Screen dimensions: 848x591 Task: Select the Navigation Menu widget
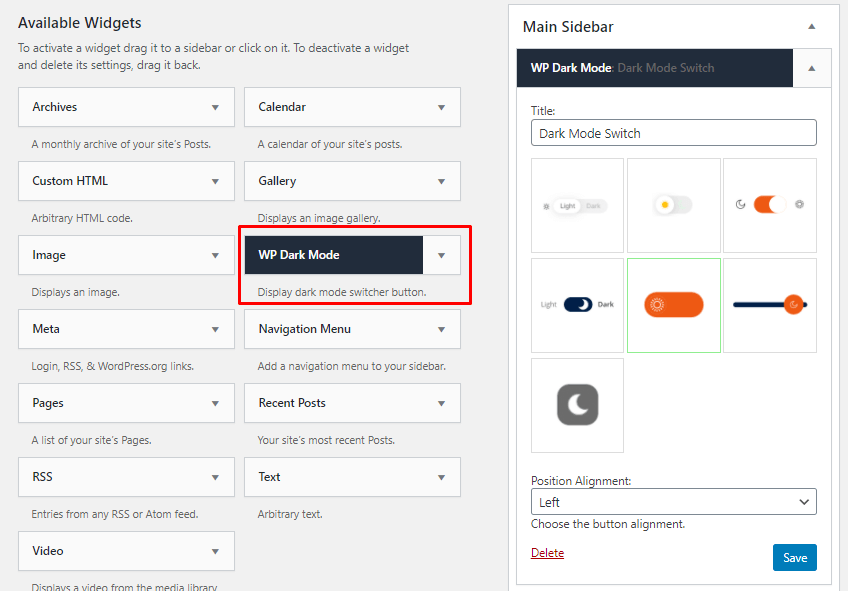pyautogui.click(x=305, y=329)
